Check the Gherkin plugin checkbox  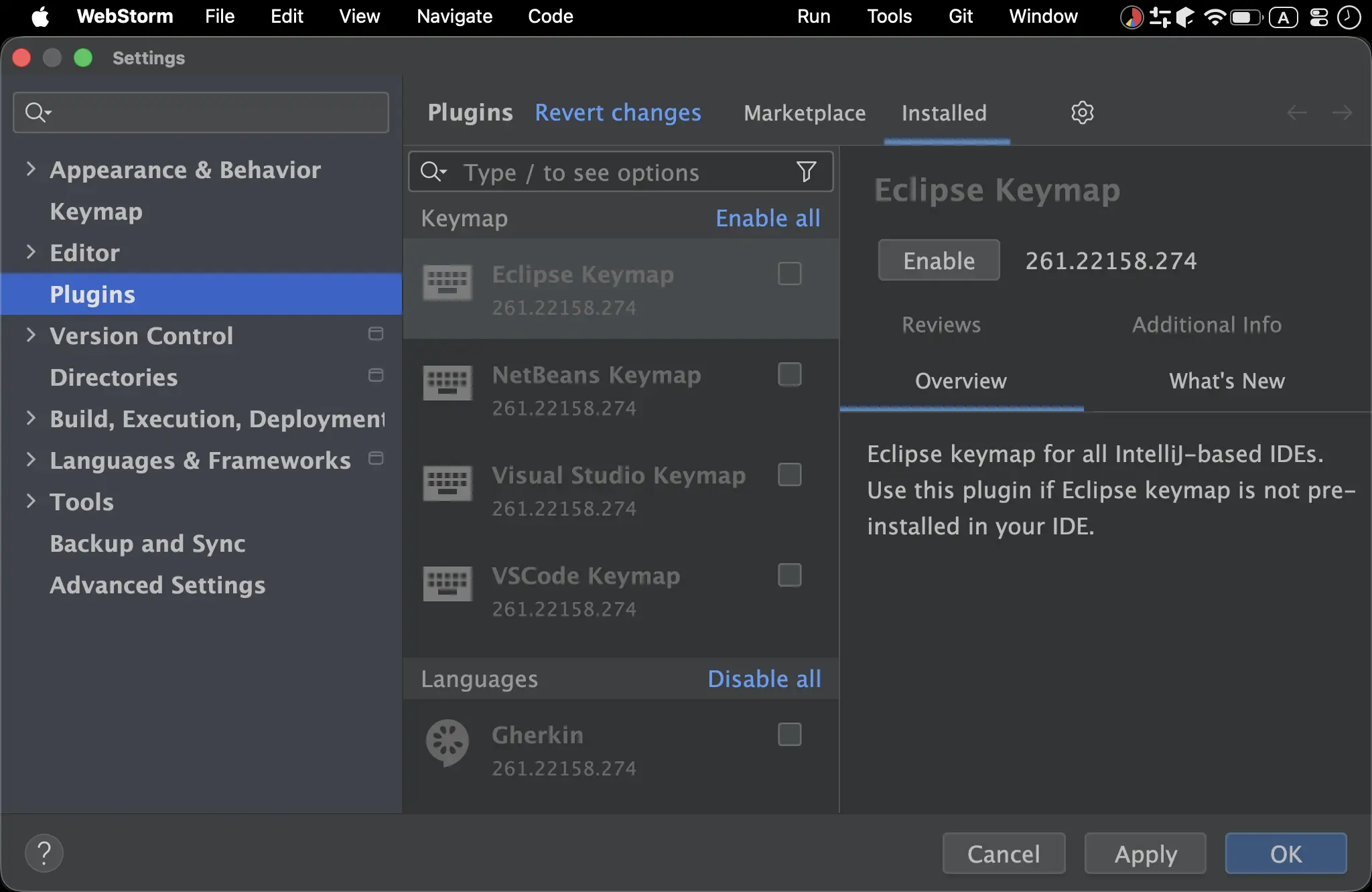pos(789,735)
